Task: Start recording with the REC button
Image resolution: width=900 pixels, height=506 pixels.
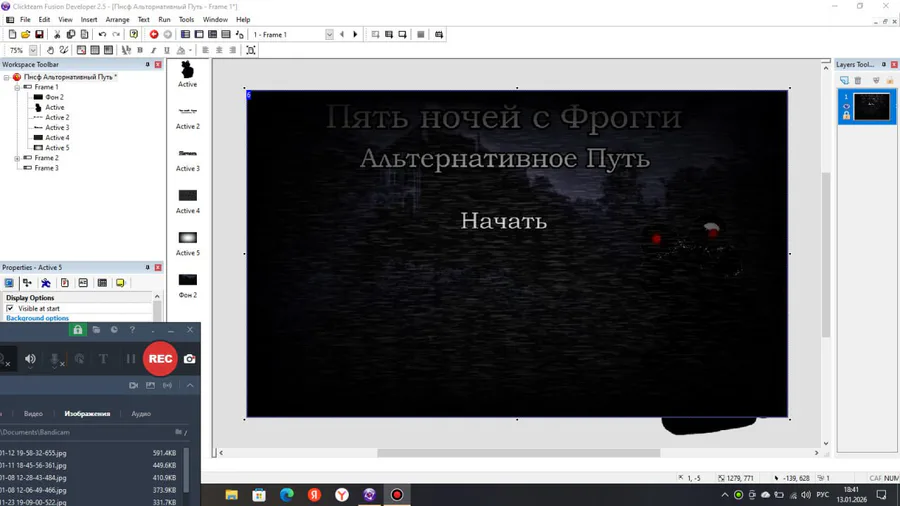Action: coord(160,359)
